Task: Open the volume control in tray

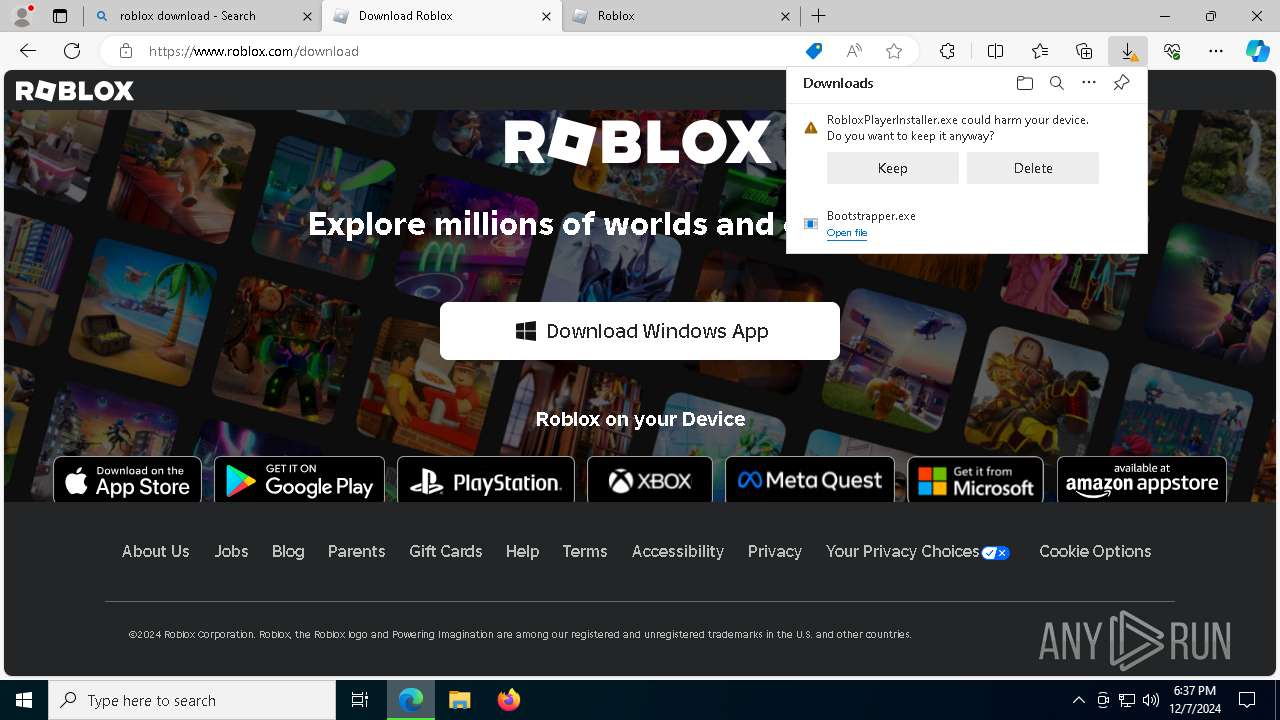Action: pos(1150,700)
